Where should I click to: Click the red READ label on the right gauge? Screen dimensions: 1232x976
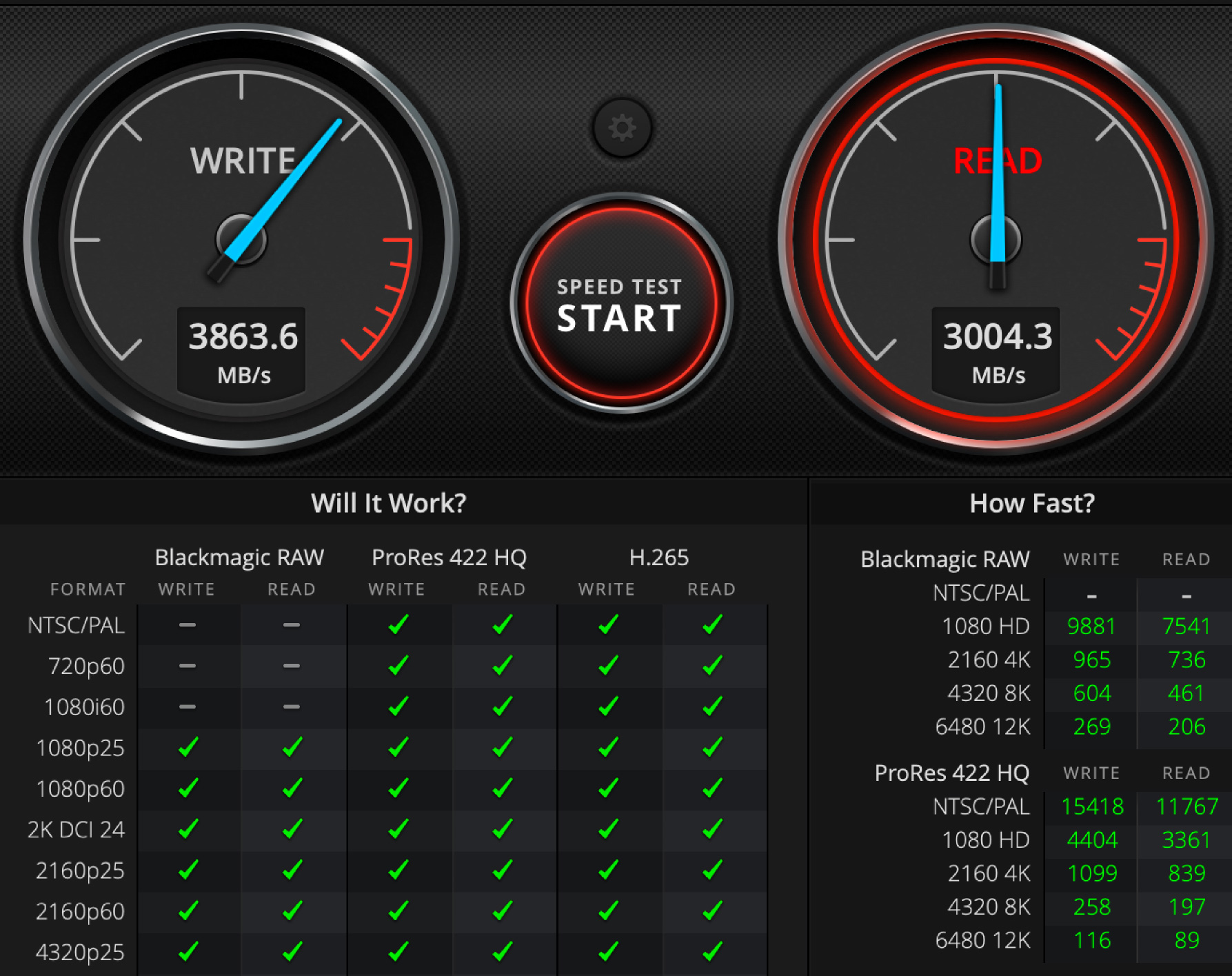(997, 161)
